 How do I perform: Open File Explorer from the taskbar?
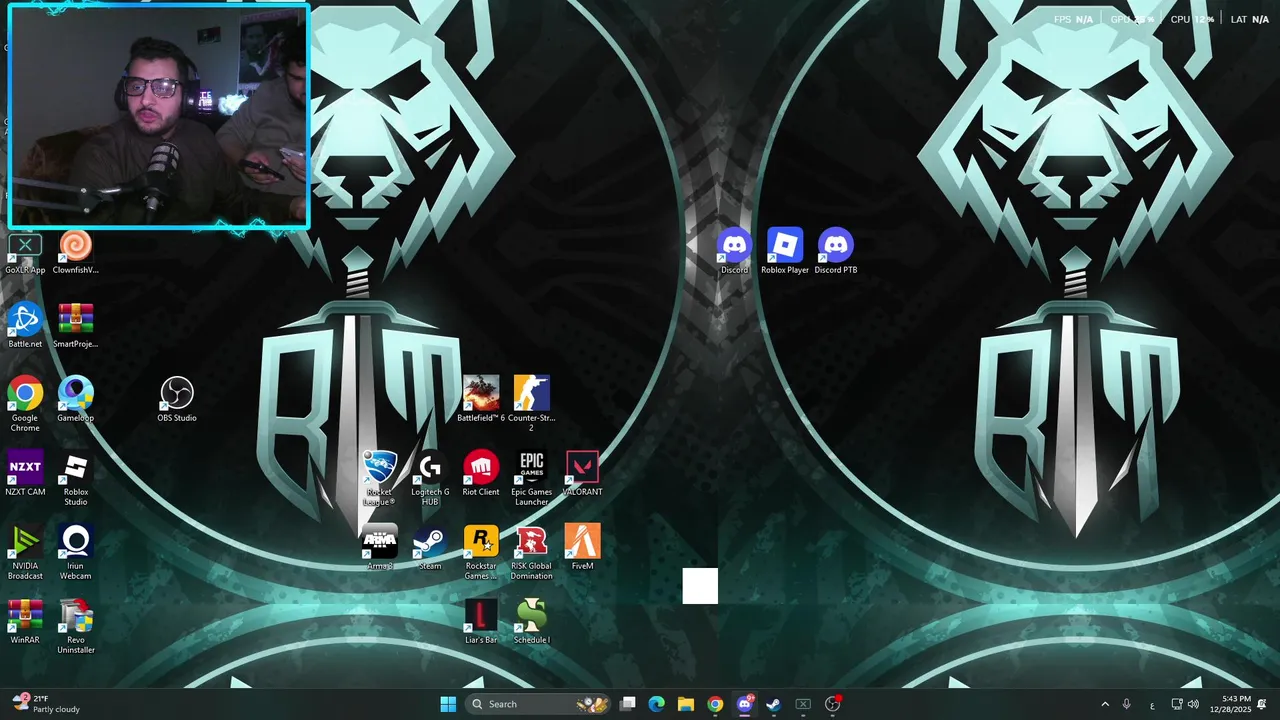(x=686, y=704)
